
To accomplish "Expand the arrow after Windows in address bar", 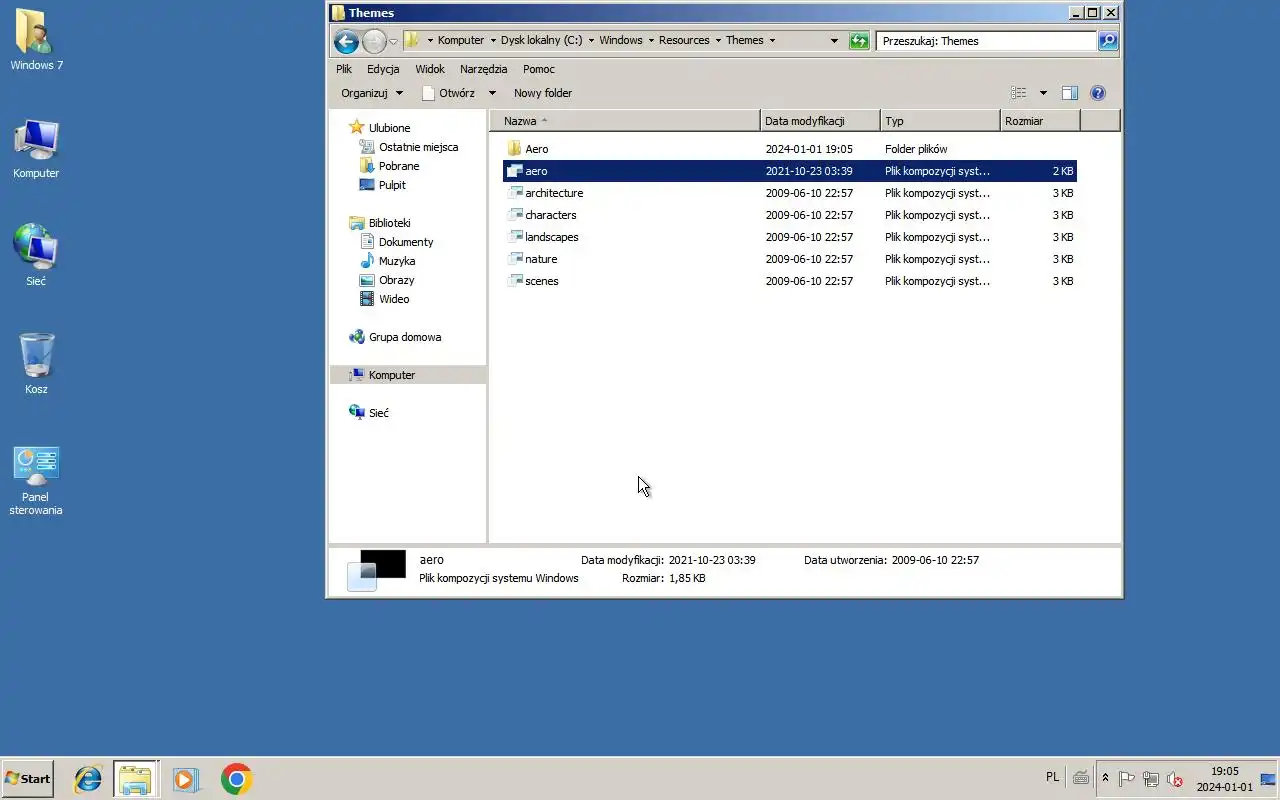I will (x=650, y=41).
